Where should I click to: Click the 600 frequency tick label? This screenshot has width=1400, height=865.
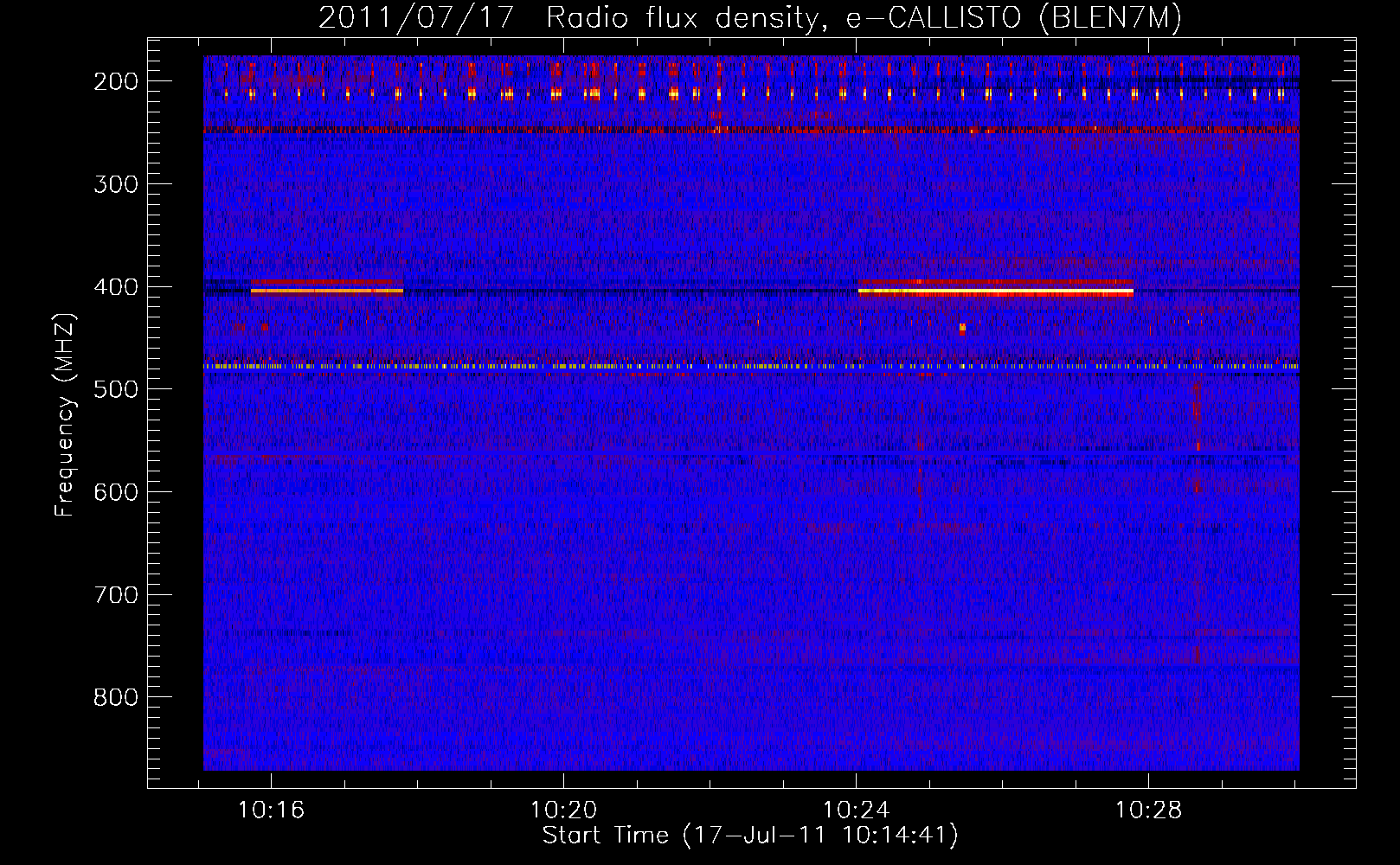[x=116, y=492]
